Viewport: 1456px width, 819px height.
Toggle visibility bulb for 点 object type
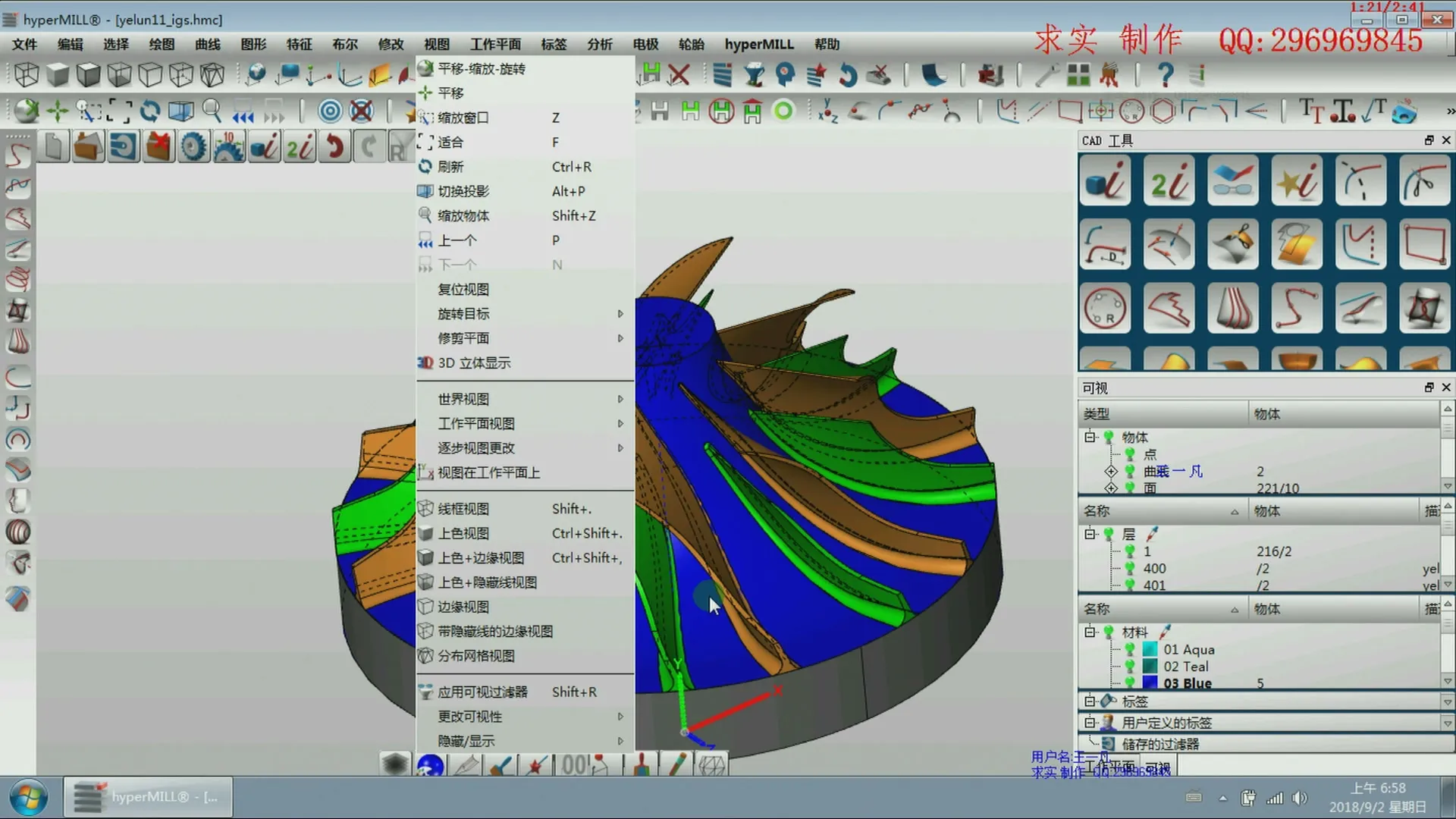(1129, 453)
